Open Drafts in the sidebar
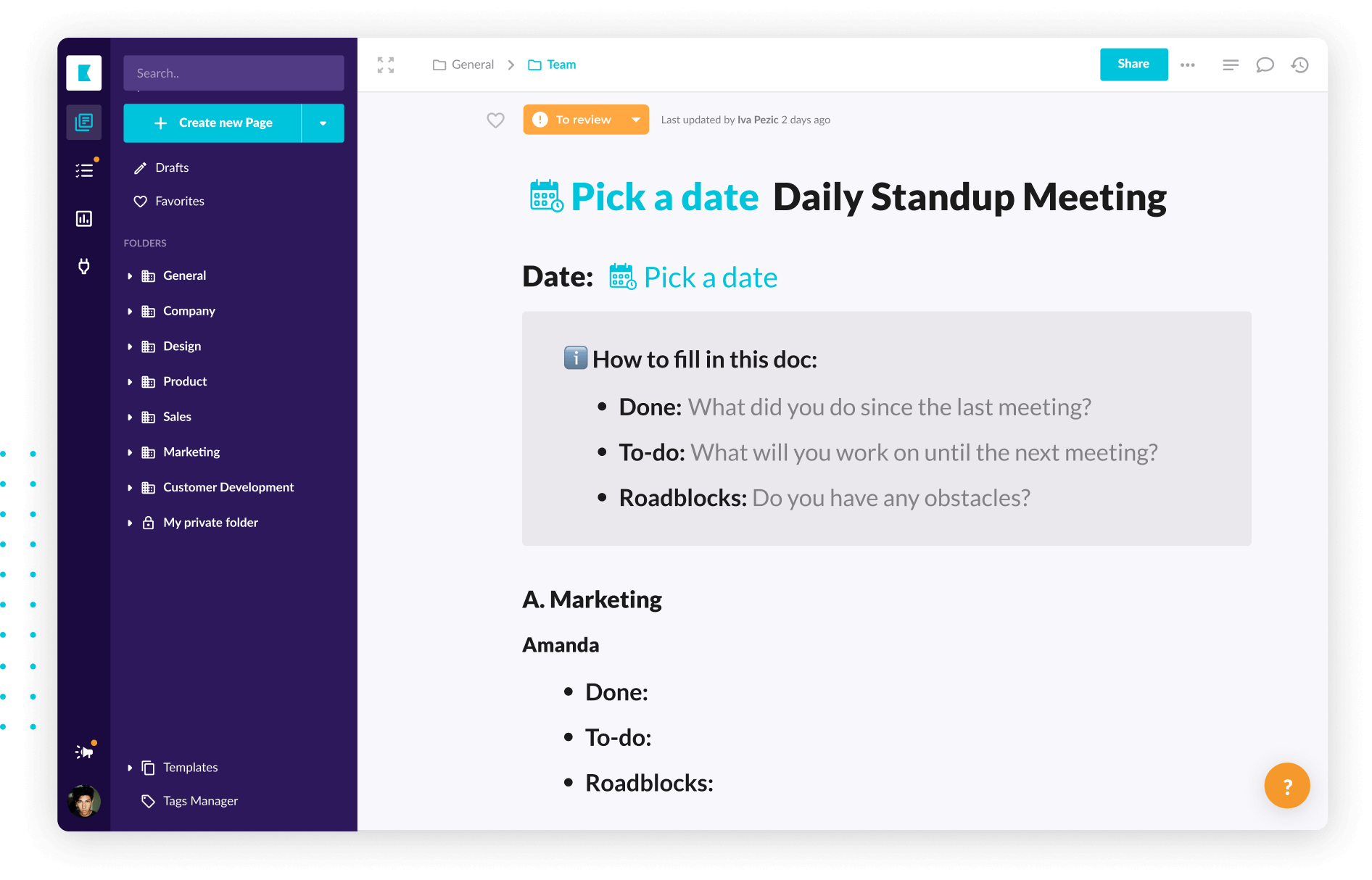 coord(172,167)
